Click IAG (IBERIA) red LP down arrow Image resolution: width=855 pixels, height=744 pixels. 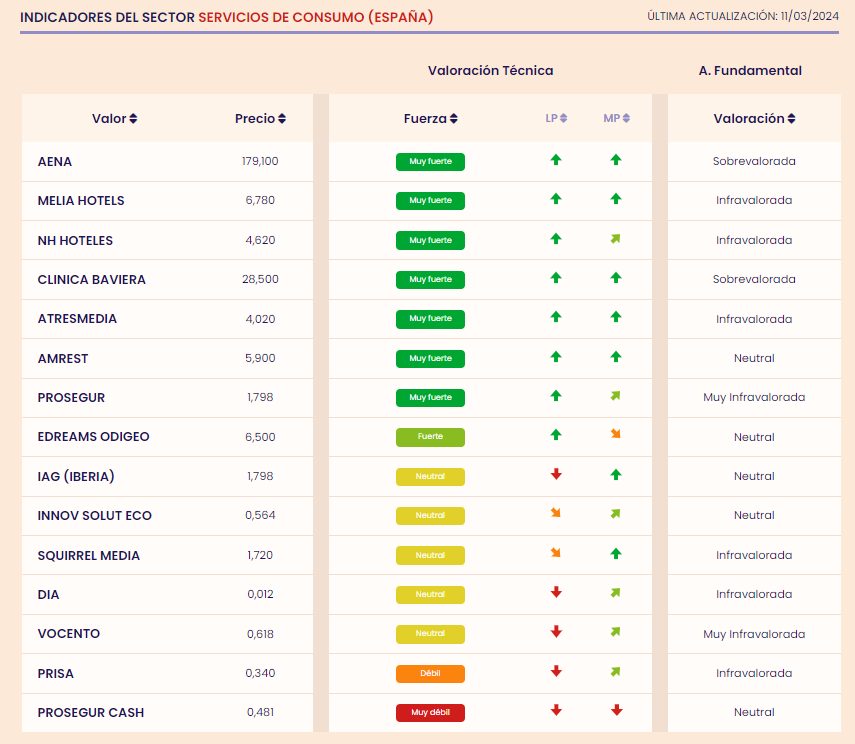[x=556, y=474]
